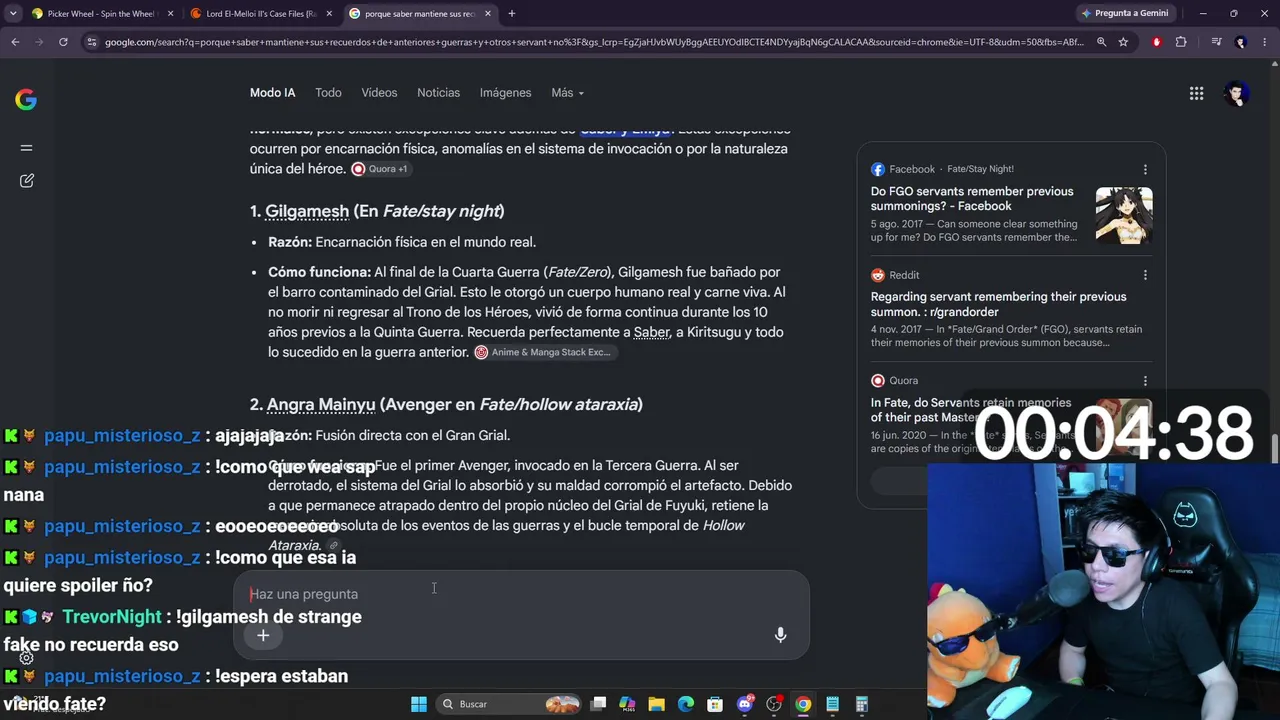Close the Lord El-Melloi browser tab
Viewport: 1280px width, 720px height.
pos(328,14)
